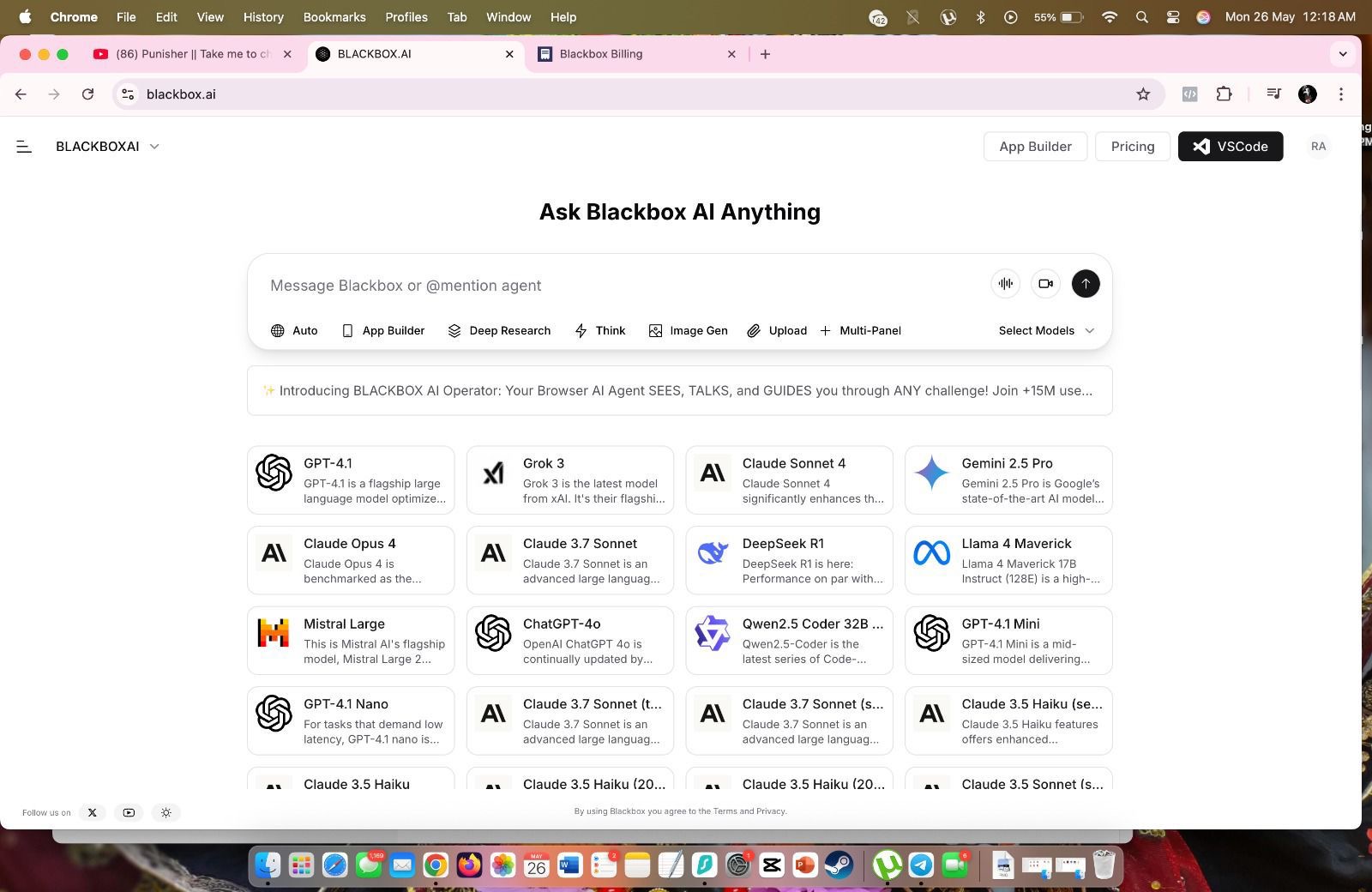Open the View menu
The height and width of the screenshot is (892, 1372).
[x=210, y=17]
